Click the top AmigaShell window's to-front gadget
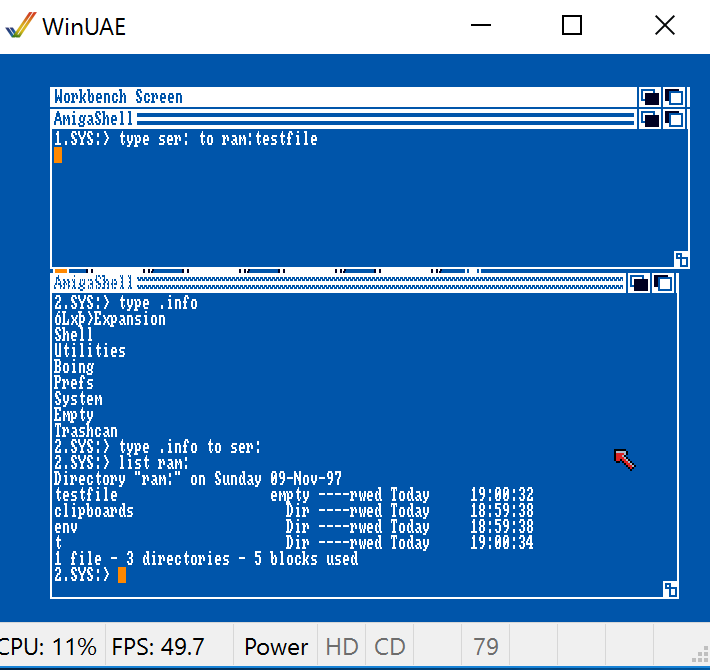The image size is (710, 670). (x=674, y=119)
